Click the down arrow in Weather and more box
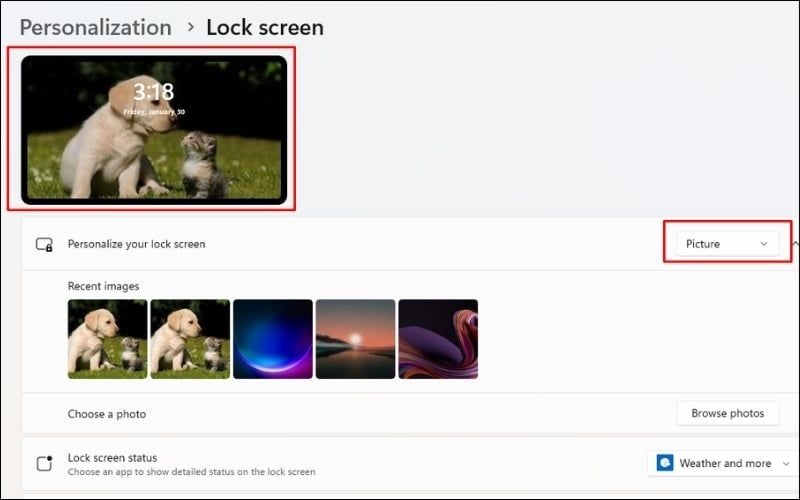This screenshot has width=800, height=500. pos(787,464)
